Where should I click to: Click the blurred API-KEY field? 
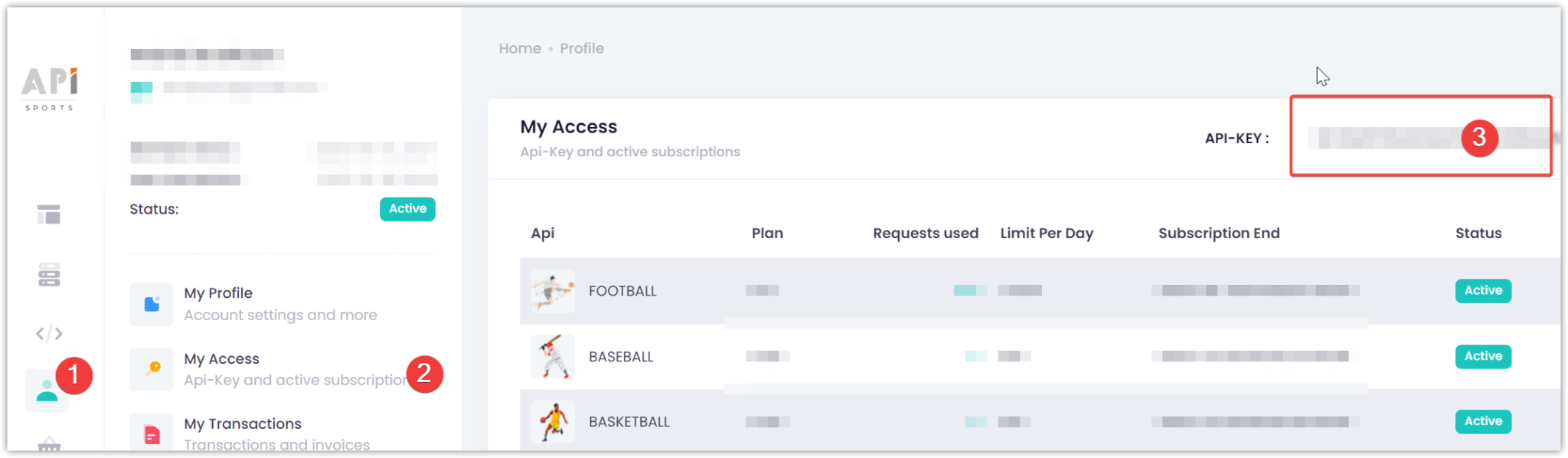click(1429, 138)
